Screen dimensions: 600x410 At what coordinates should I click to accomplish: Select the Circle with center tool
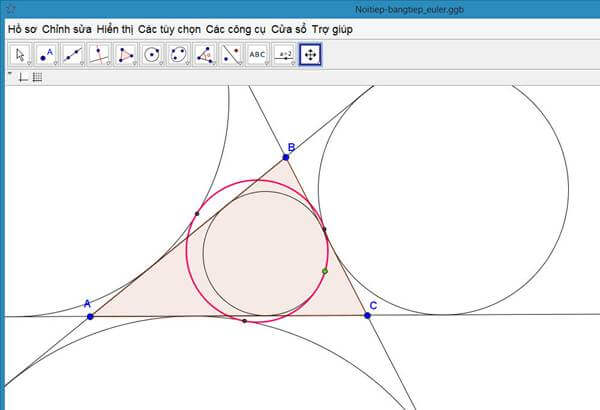(x=152, y=55)
